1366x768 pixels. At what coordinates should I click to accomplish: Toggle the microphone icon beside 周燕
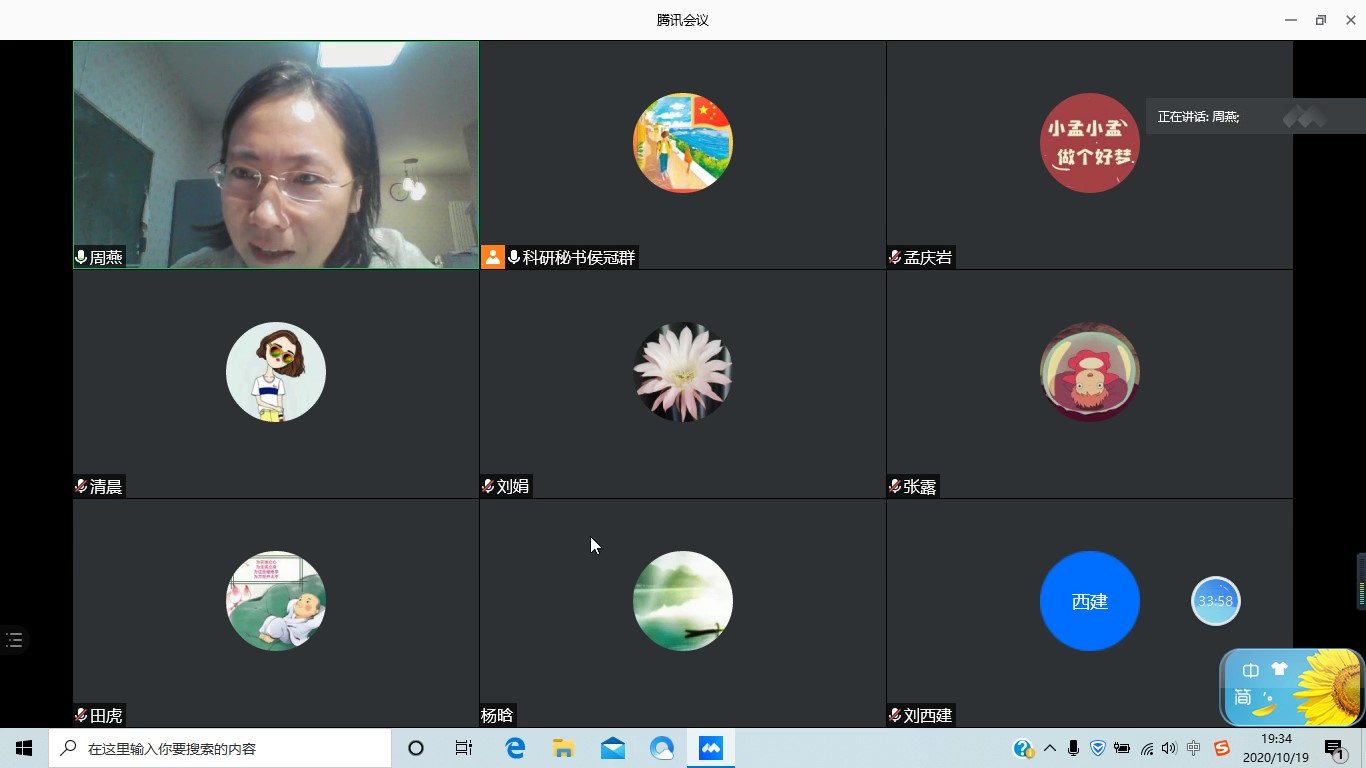tap(81, 257)
